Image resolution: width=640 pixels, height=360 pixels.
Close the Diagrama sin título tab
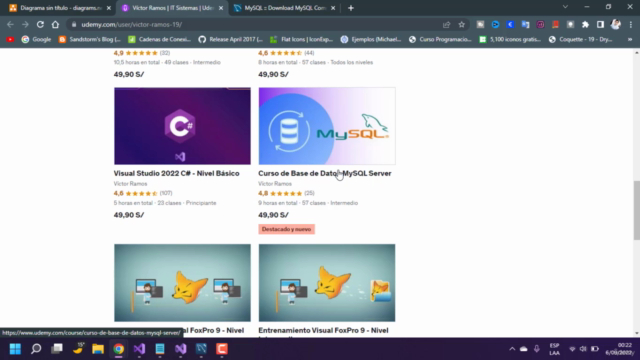coord(109,8)
